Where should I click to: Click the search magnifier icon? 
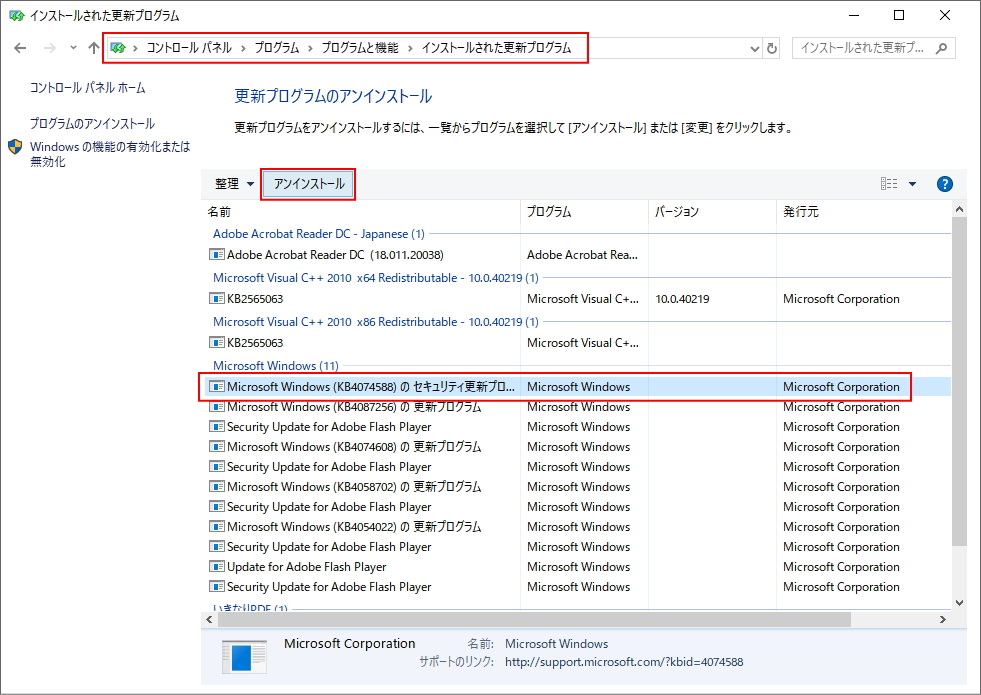(941, 48)
